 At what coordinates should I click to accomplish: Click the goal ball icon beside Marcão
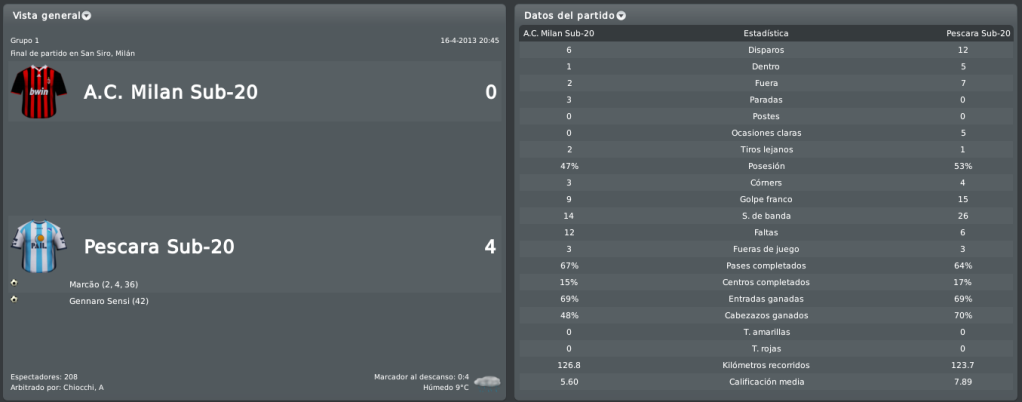(14, 283)
